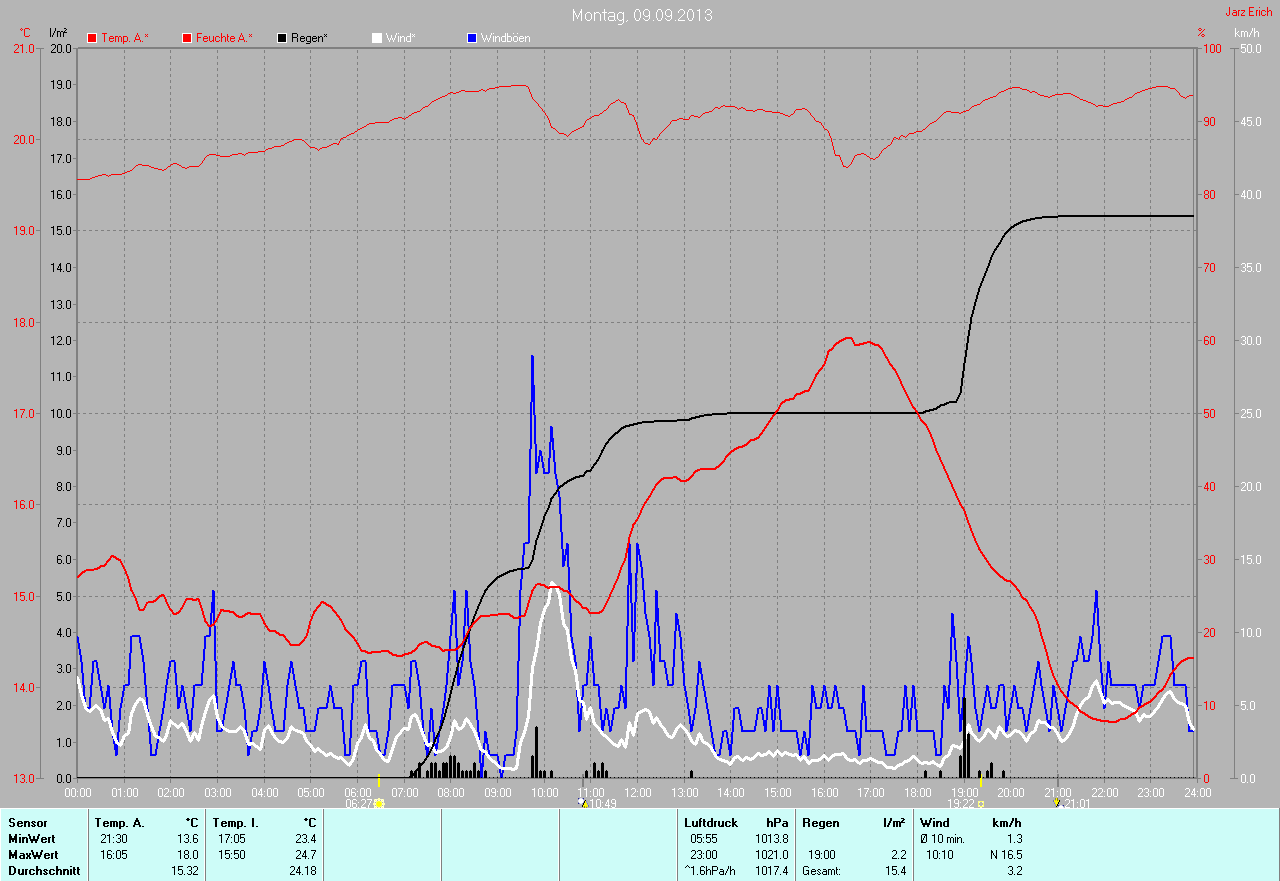Click the 12:00 time axis label

(x=637, y=792)
